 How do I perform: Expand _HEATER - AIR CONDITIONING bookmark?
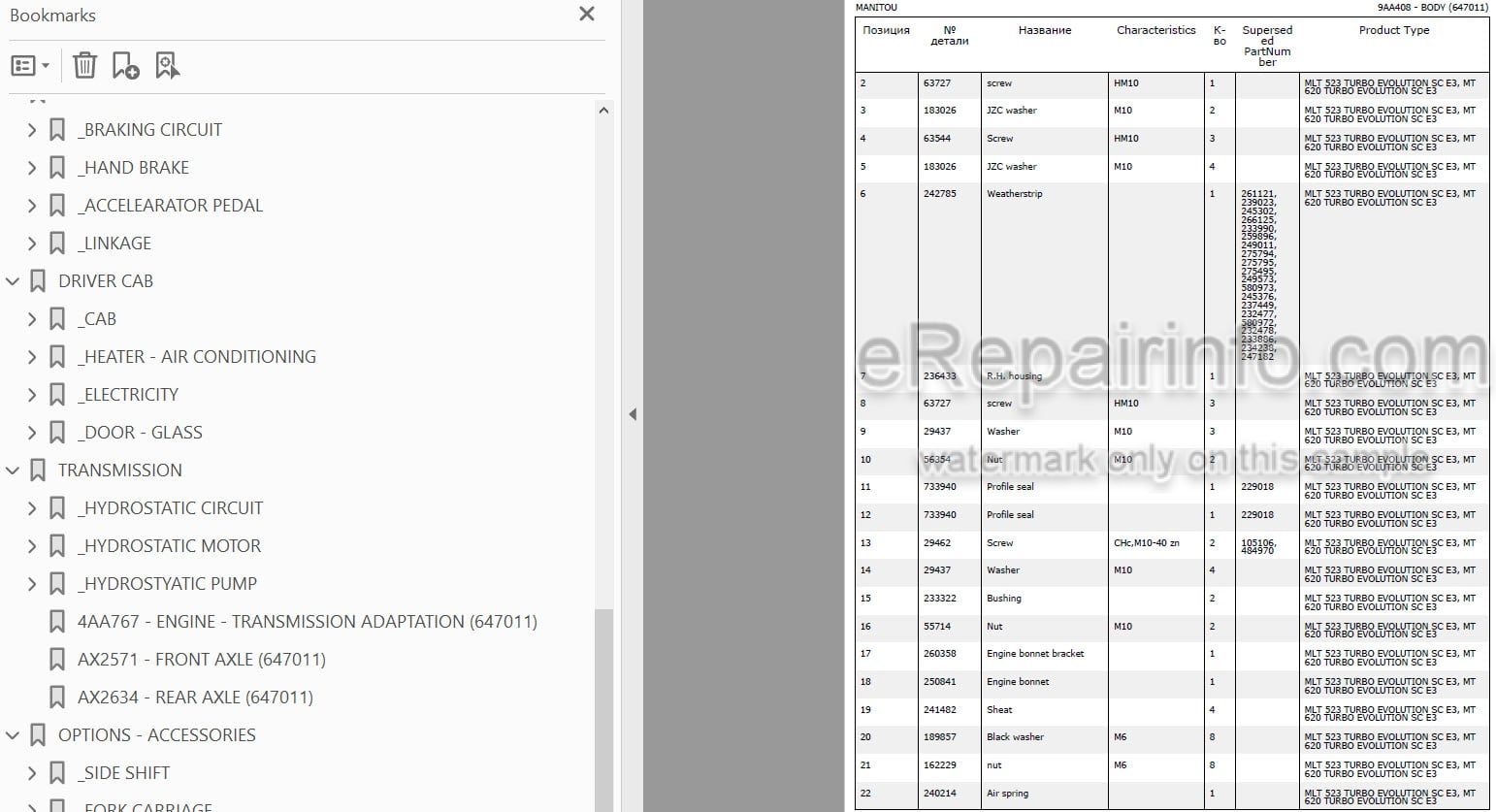[x=32, y=356]
